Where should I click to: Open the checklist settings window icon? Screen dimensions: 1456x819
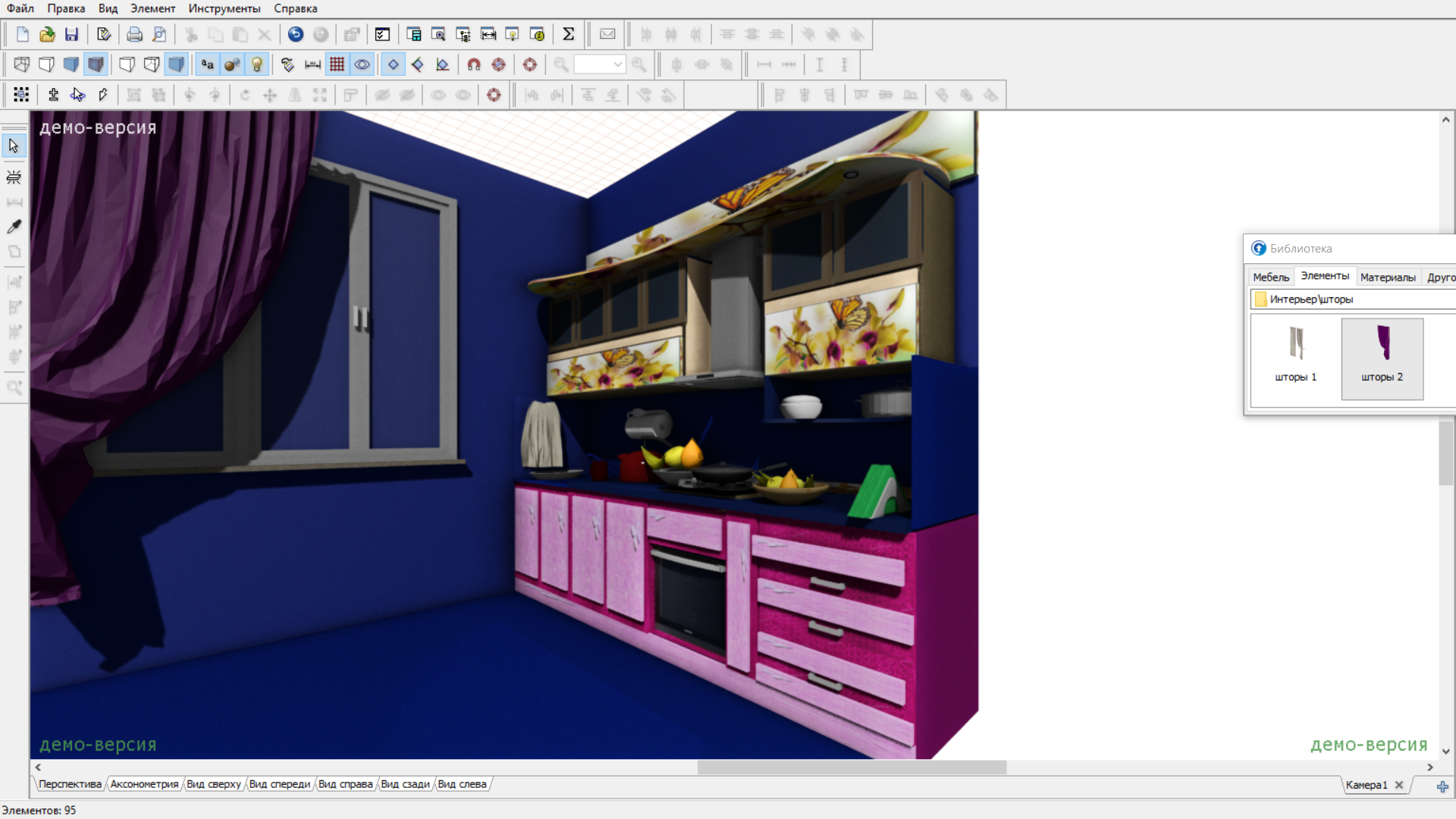tap(382, 34)
